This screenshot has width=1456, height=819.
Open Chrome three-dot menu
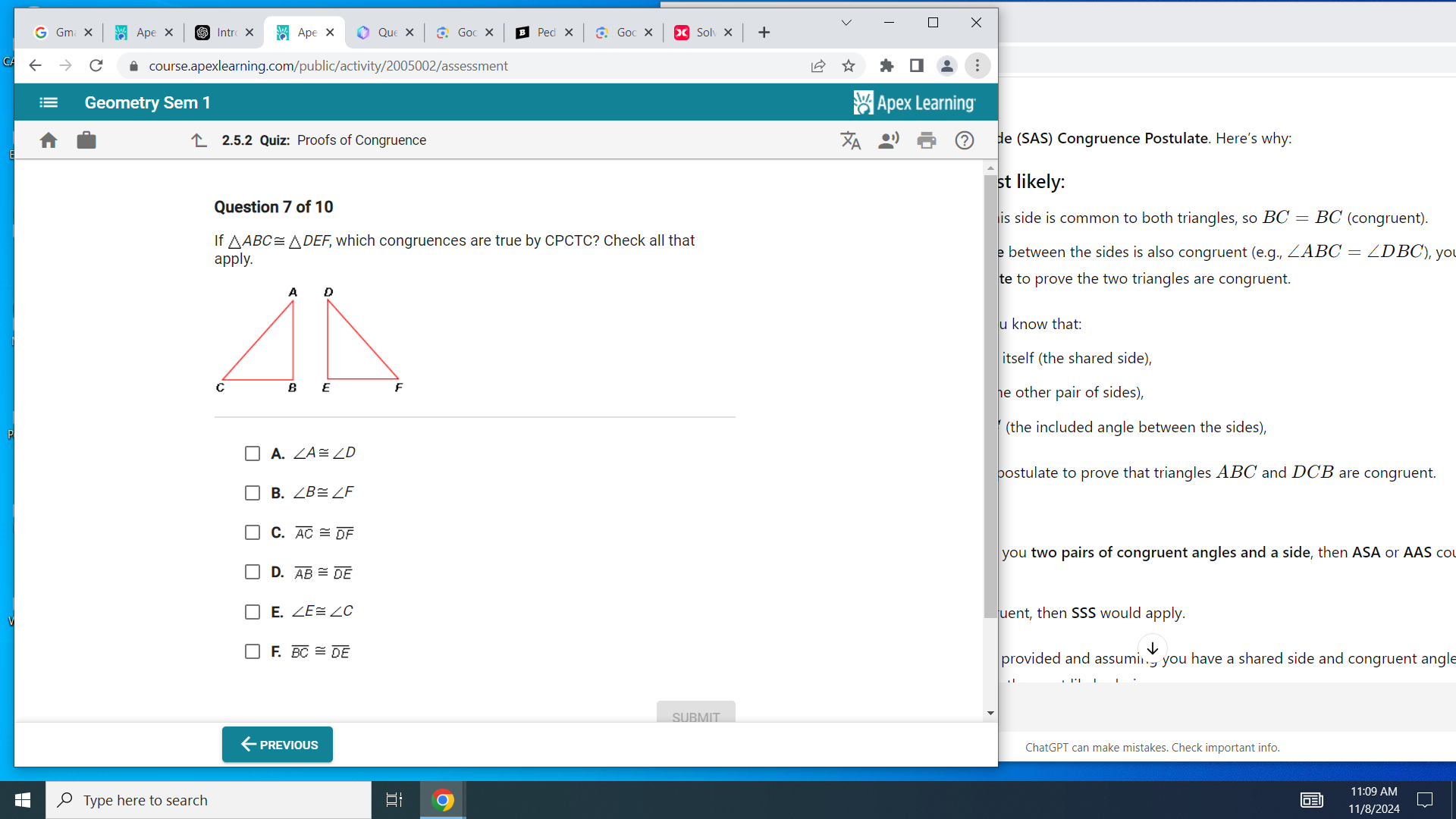[977, 66]
